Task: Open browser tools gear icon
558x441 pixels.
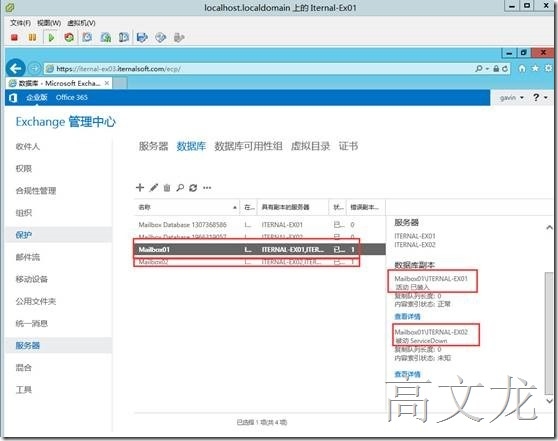Action: tap(549, 68)
